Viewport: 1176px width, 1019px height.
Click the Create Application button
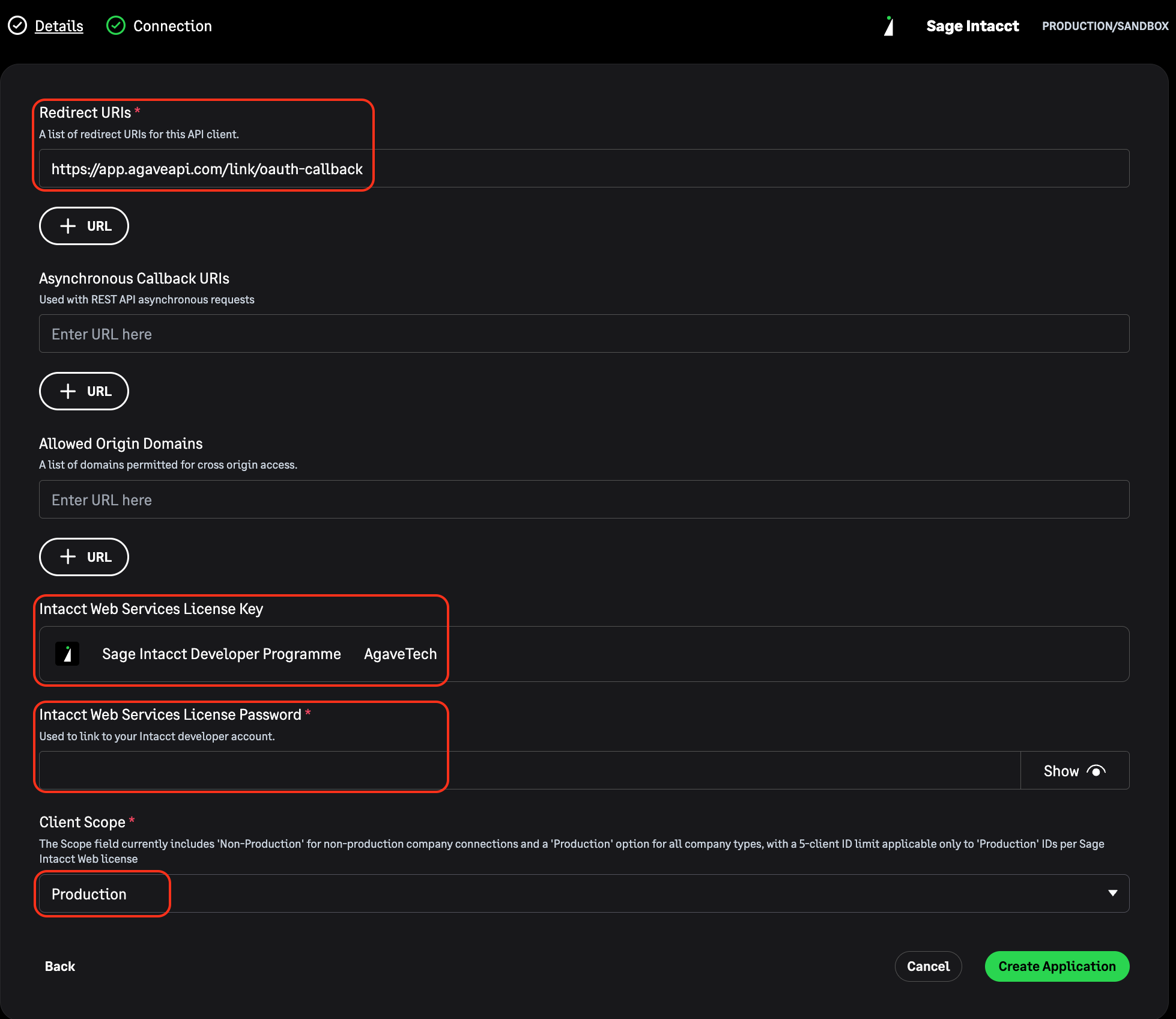point(1057,966)
